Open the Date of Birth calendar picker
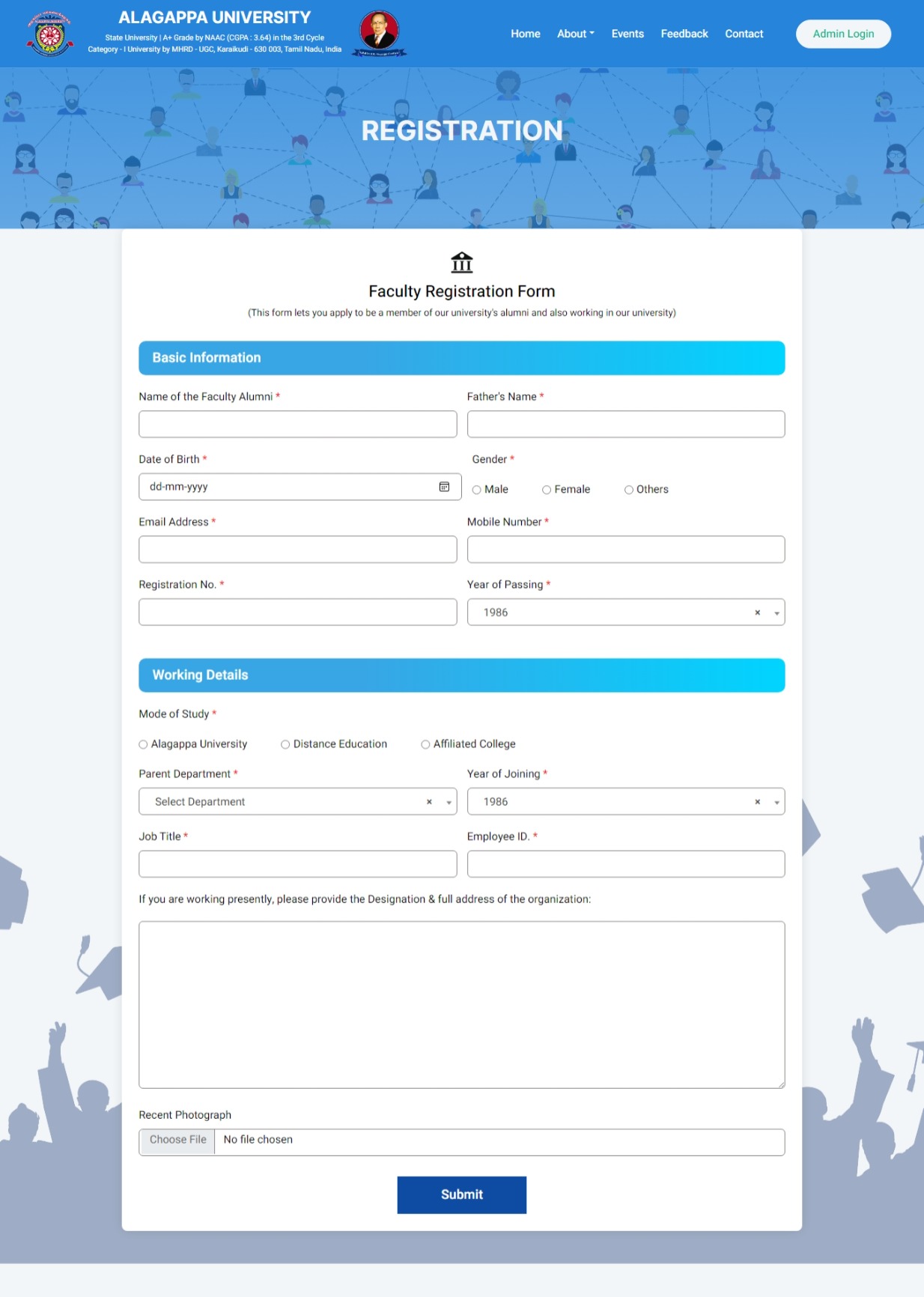Viewport: 924px width, 1297px height. pos(444,487)
